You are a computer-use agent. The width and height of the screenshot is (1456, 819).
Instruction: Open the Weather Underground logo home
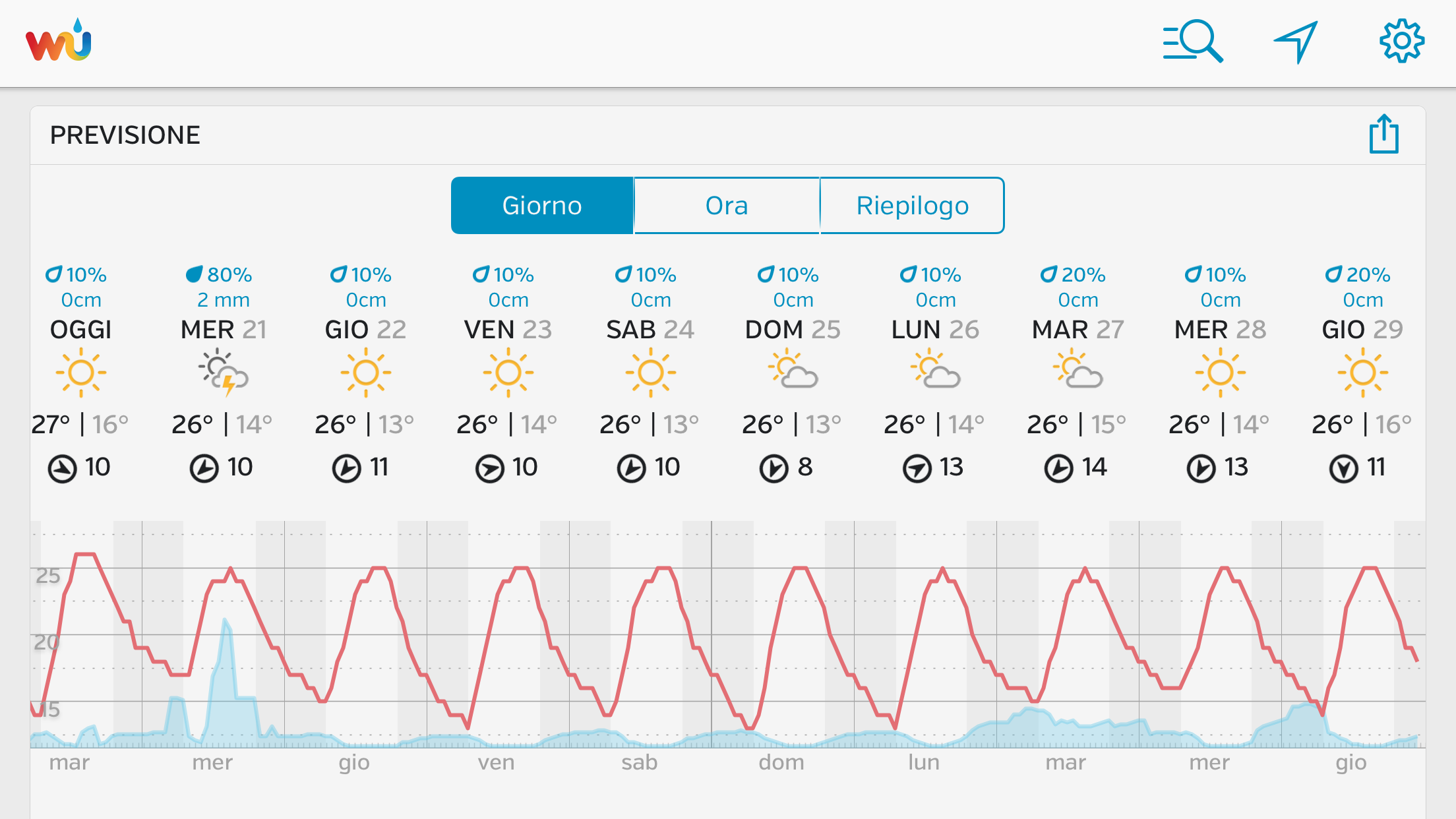(59, 42)
